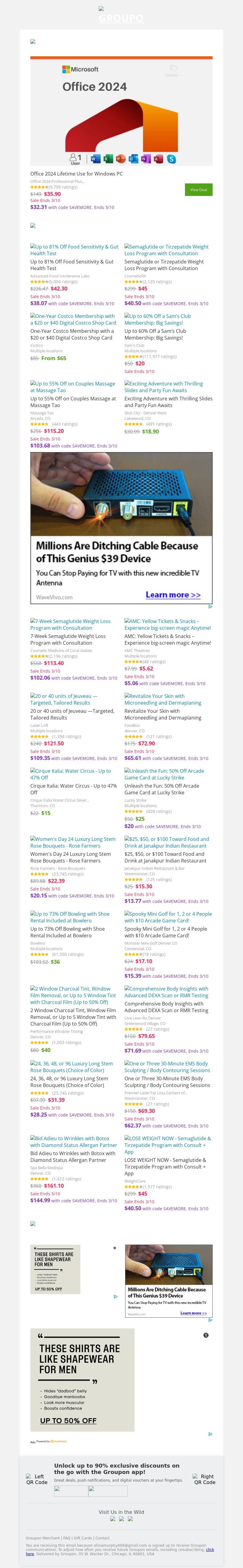Screen dimensions: 243x1568
Task: Open the Contact footer link
Action: coord(103,1538)
